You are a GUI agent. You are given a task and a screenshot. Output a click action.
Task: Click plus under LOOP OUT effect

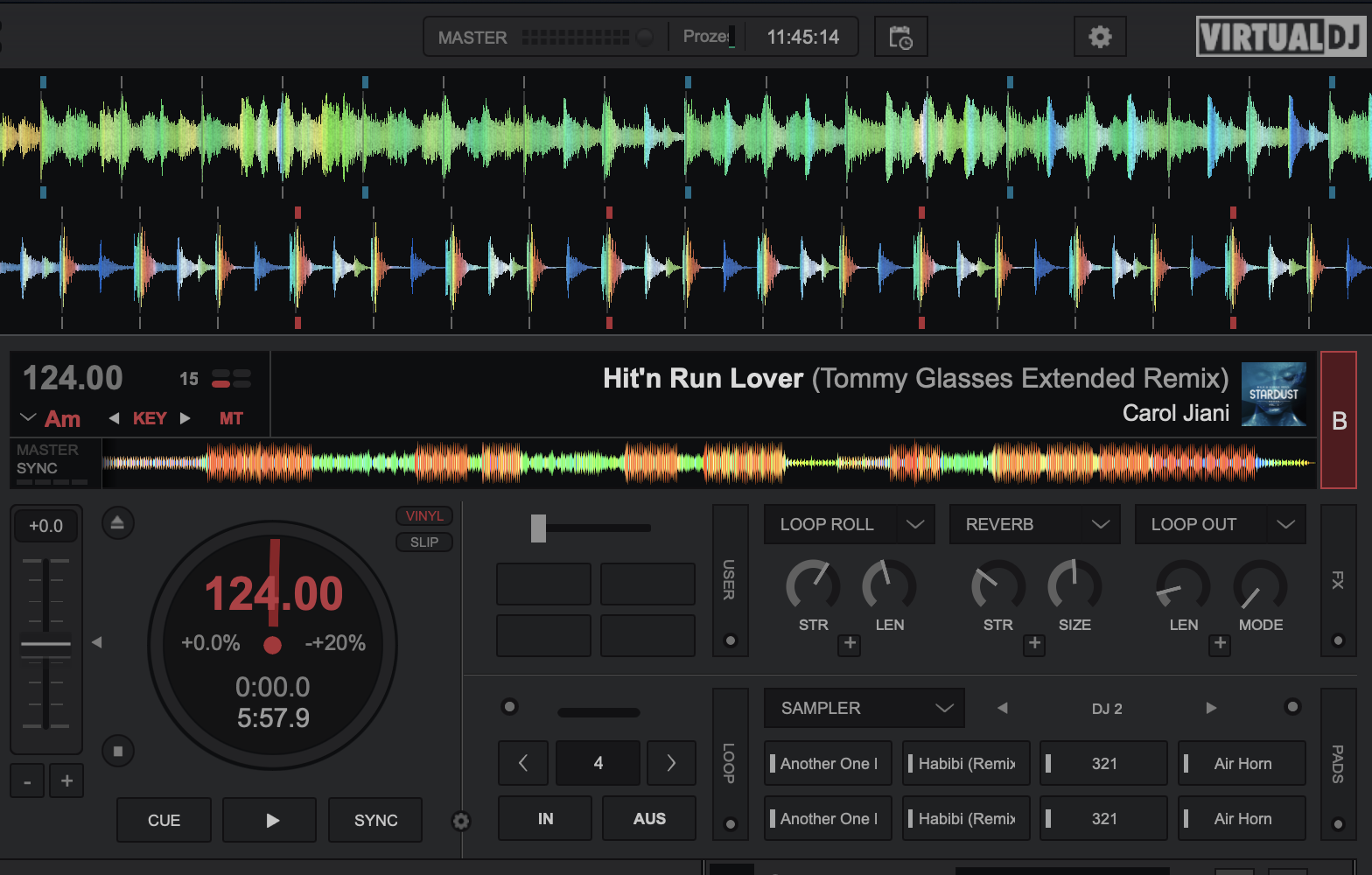[x=1221, y=644]
